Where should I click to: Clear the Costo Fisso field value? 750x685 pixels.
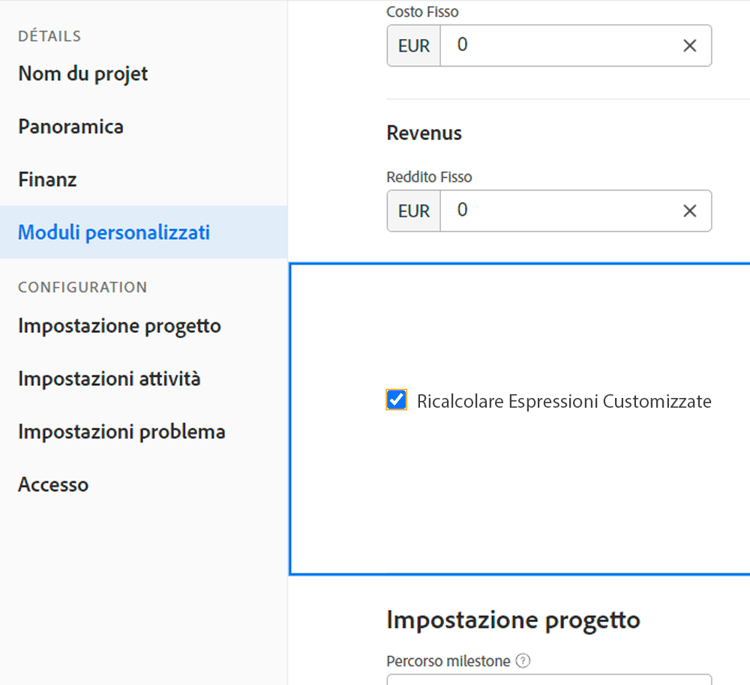pyautogui.click(x=689, y=46)
